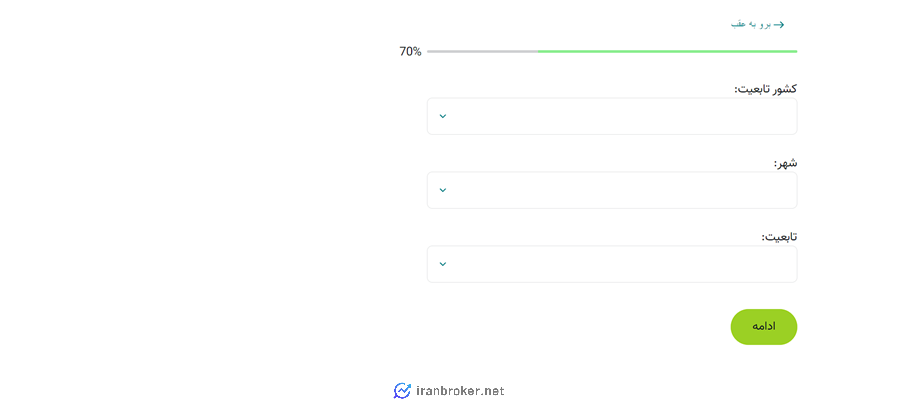Screen dimensions: 900x402
Task: Click the back arrow icon
Action: pyautogui.click(x=778, y=25)
